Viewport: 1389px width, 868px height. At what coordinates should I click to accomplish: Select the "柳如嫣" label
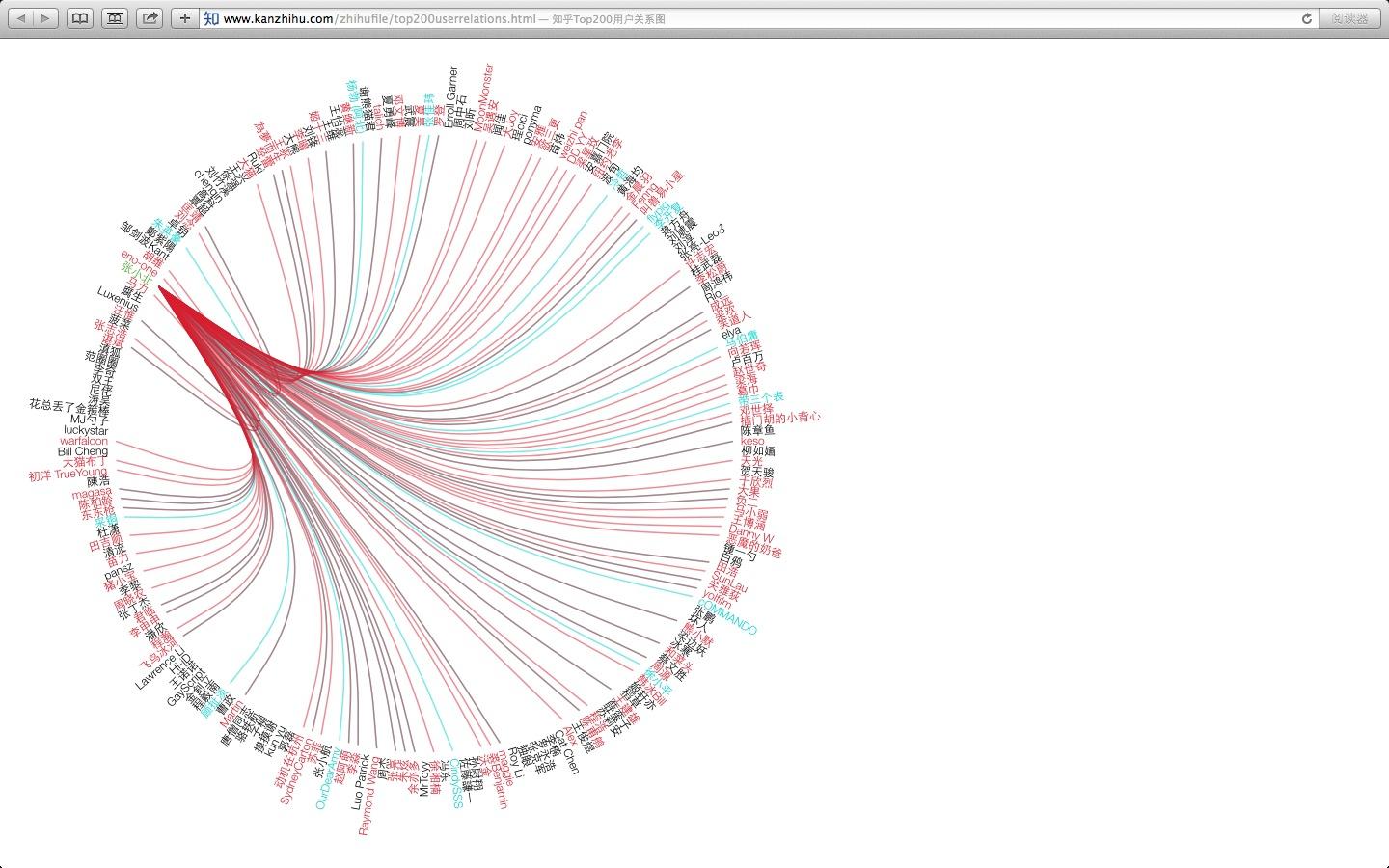pos(758,451)
